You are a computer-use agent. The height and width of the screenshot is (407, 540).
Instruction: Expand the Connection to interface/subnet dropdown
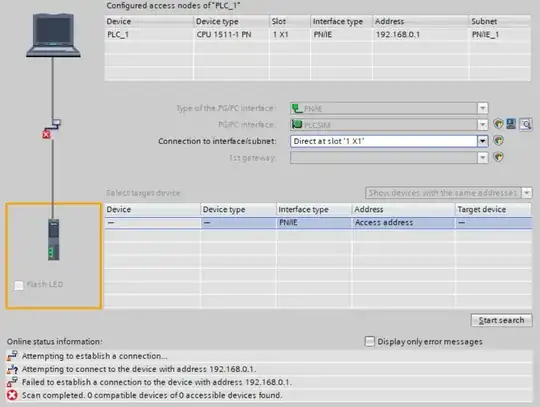coord(482,141)
